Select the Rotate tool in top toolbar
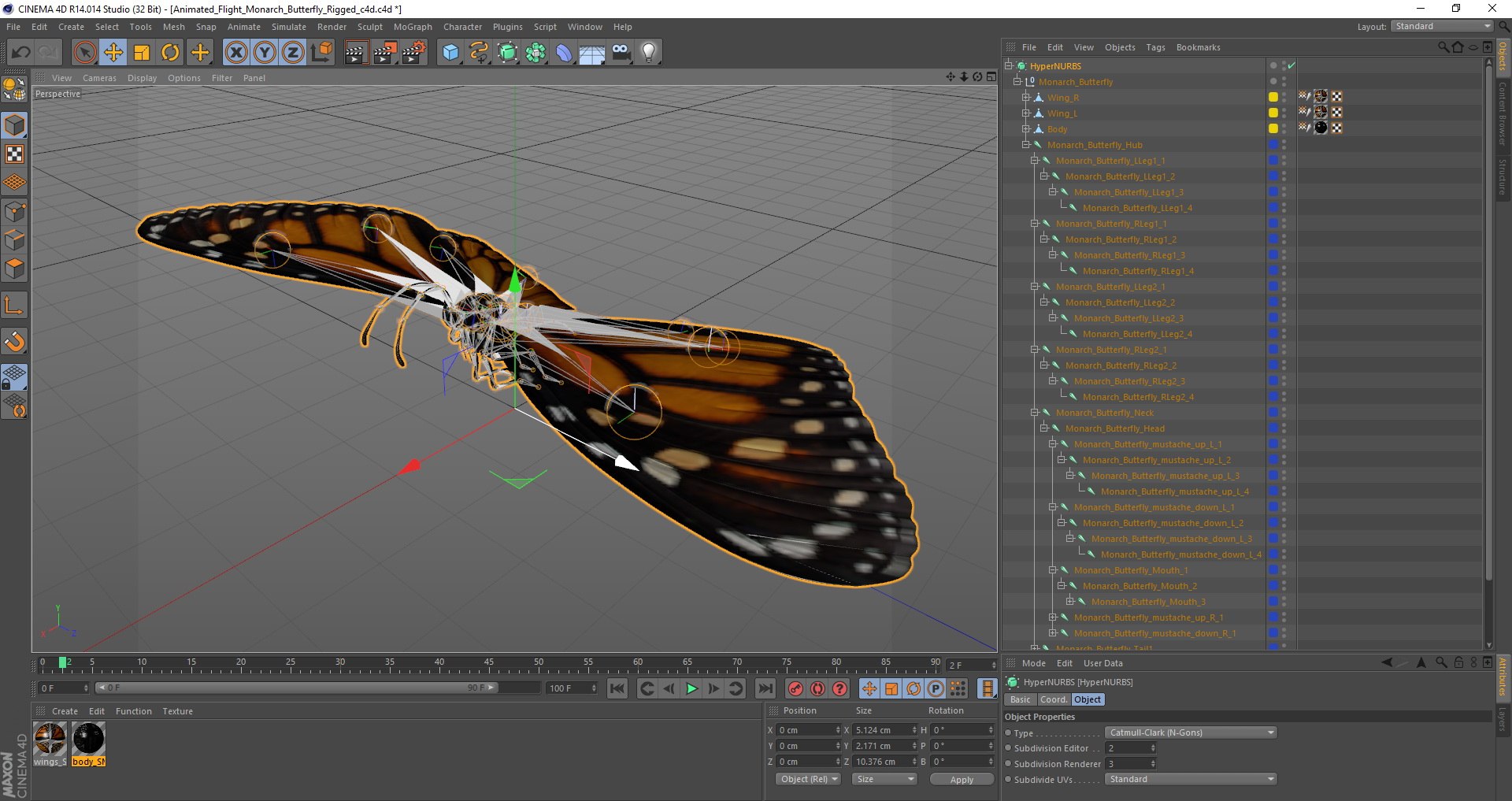 click(170, 53)
